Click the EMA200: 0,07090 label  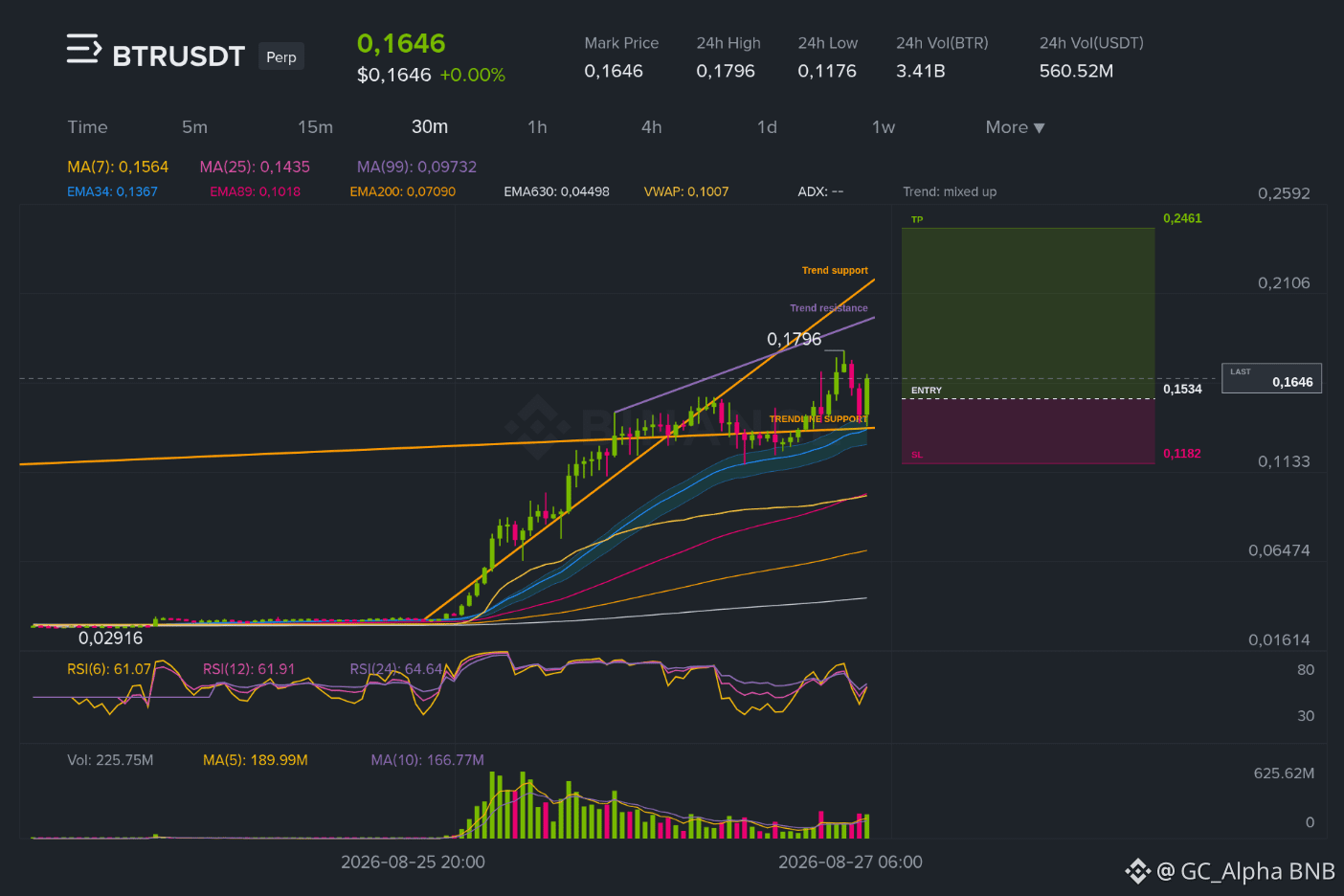coord(402,191)
